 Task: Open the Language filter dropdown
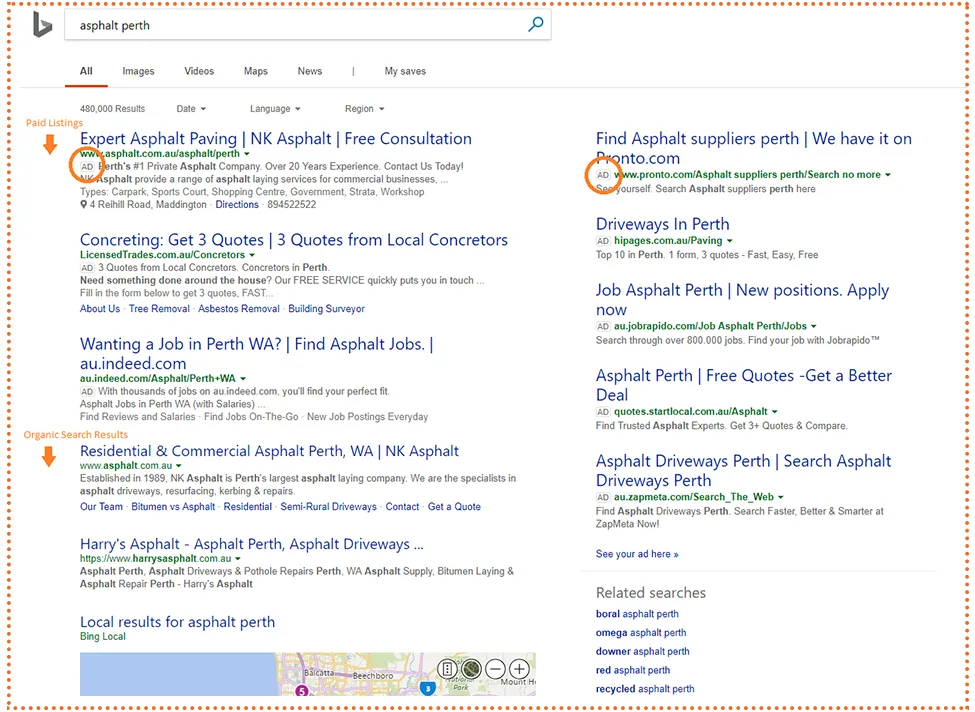275,109
